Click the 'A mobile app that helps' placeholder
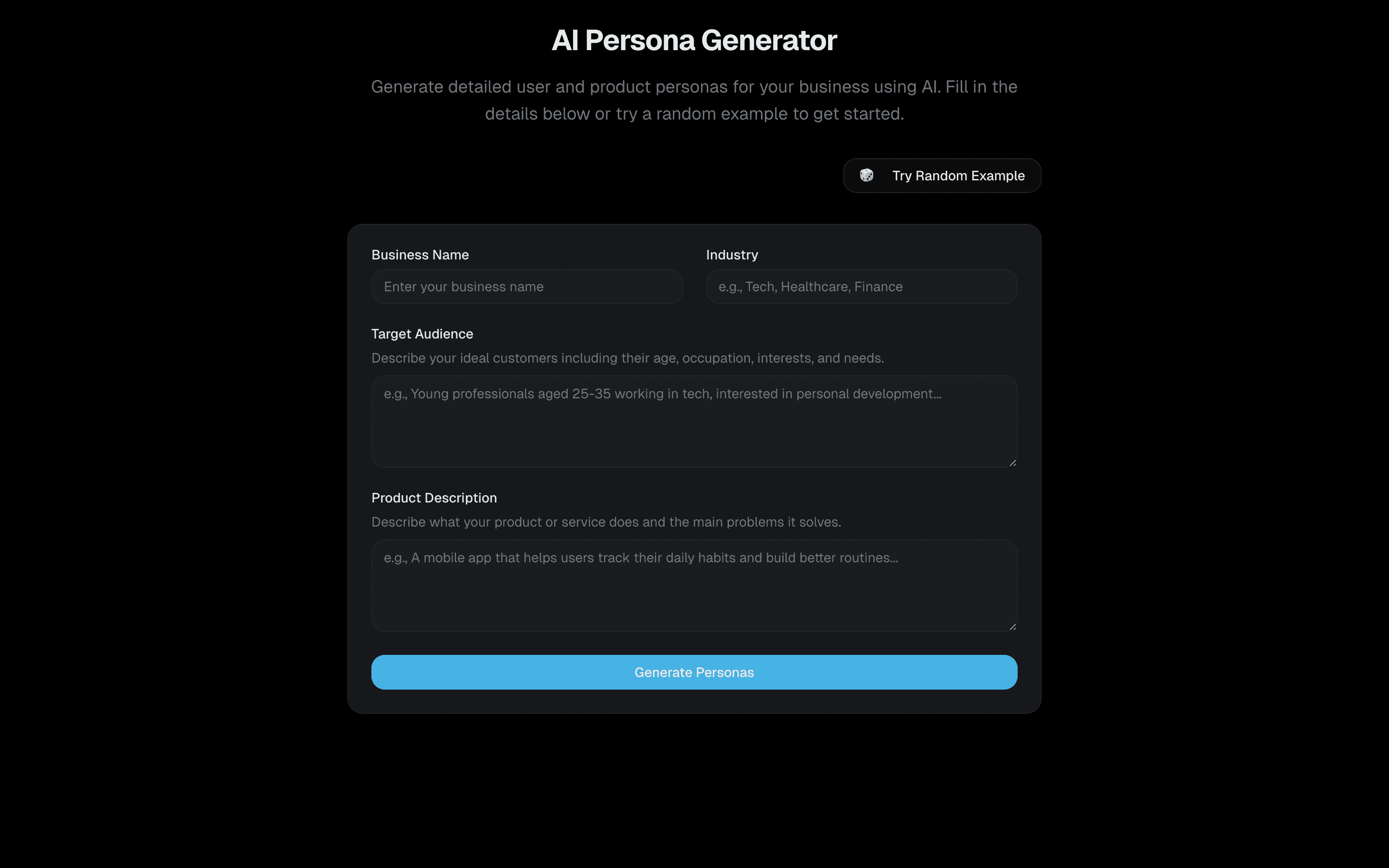 click(x=640, y=558)
